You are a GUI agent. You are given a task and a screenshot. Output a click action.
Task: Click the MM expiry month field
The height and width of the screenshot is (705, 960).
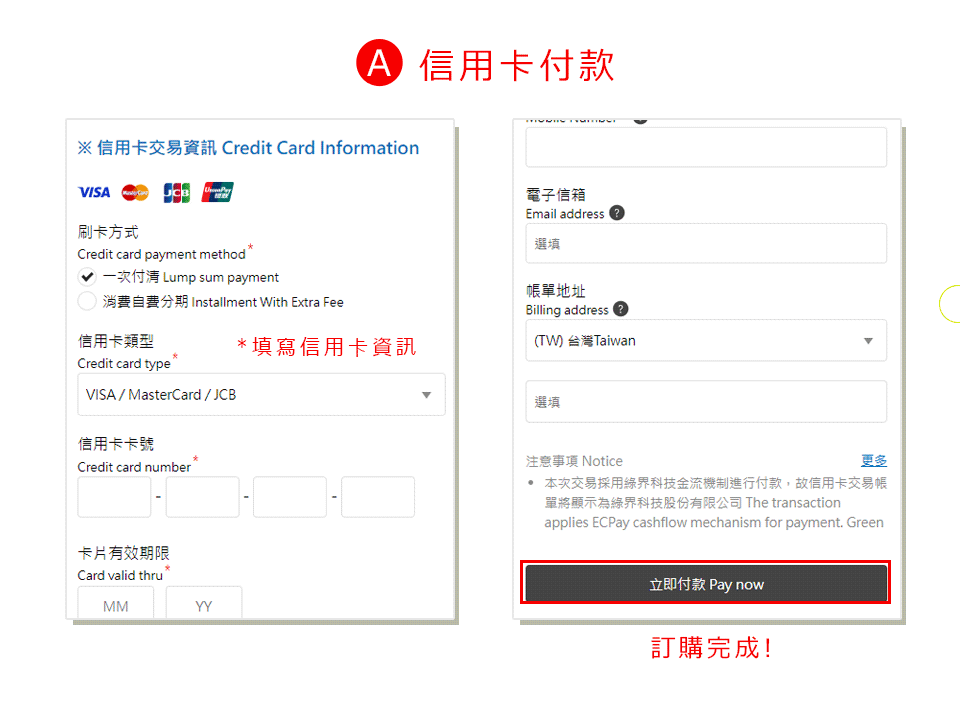(116, 603)
